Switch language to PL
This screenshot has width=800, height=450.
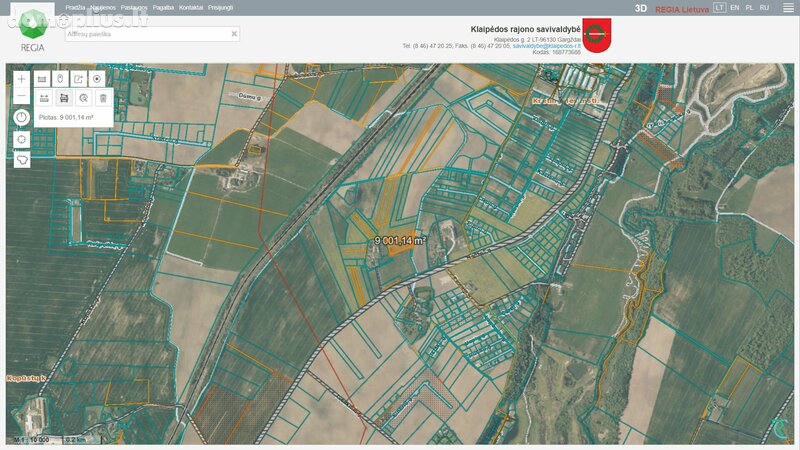pos(749,8)
